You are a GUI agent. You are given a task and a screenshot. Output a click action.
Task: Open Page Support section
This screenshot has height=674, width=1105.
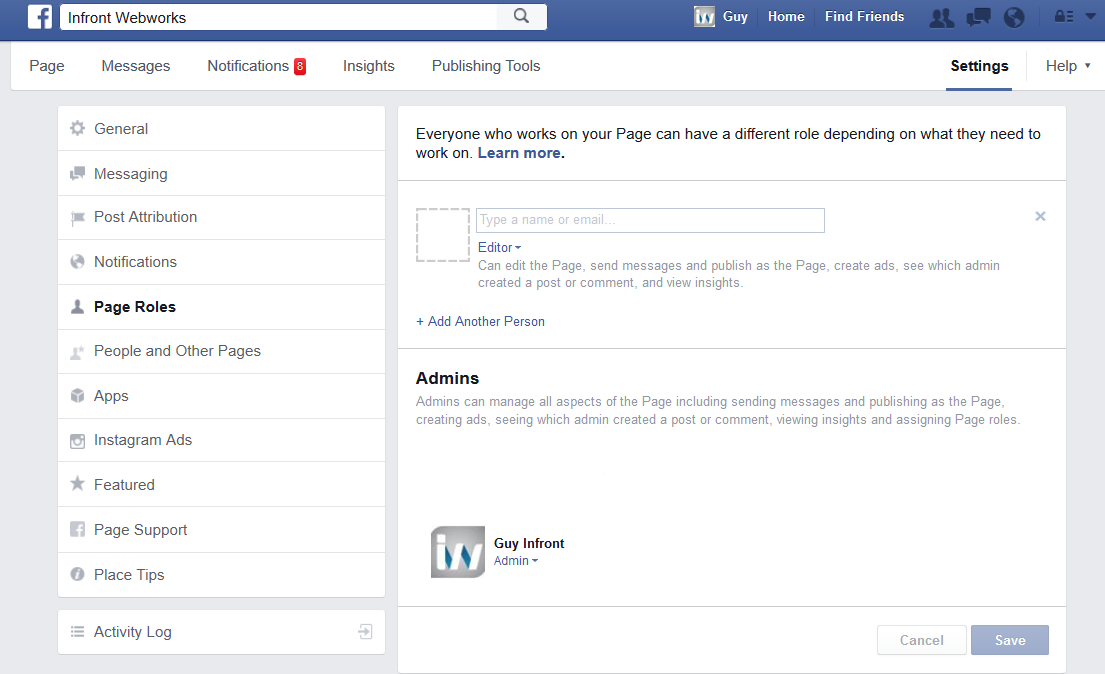point(221,529)
